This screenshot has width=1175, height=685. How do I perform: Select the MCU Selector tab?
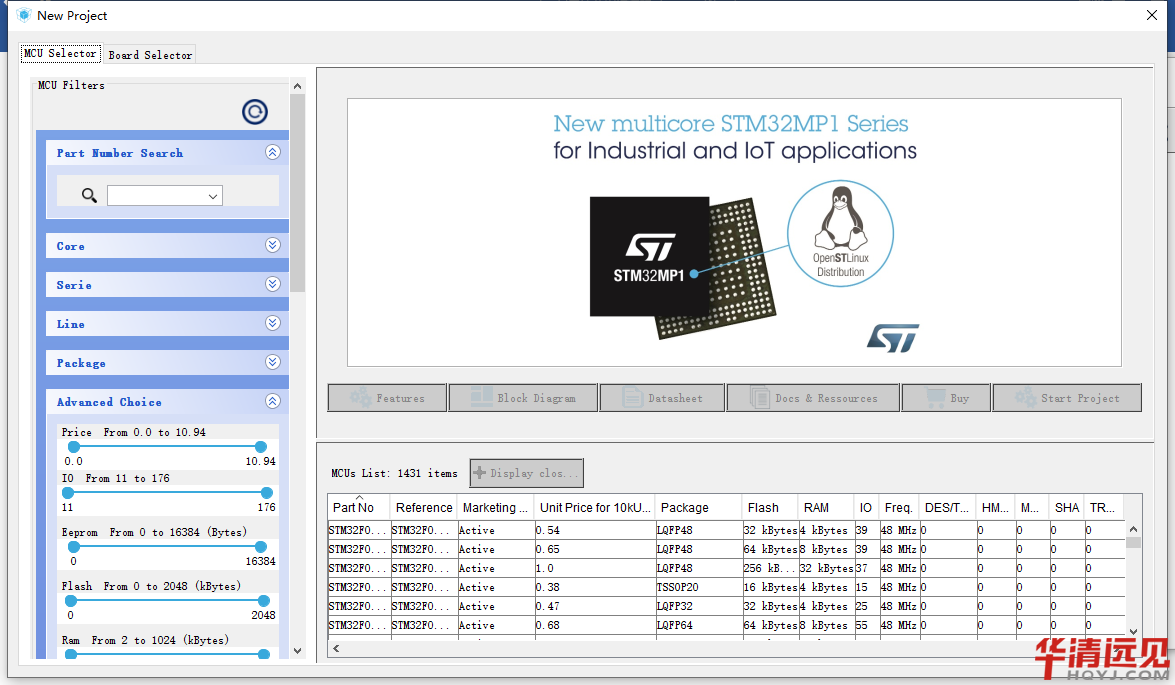[x=60, y=53]
